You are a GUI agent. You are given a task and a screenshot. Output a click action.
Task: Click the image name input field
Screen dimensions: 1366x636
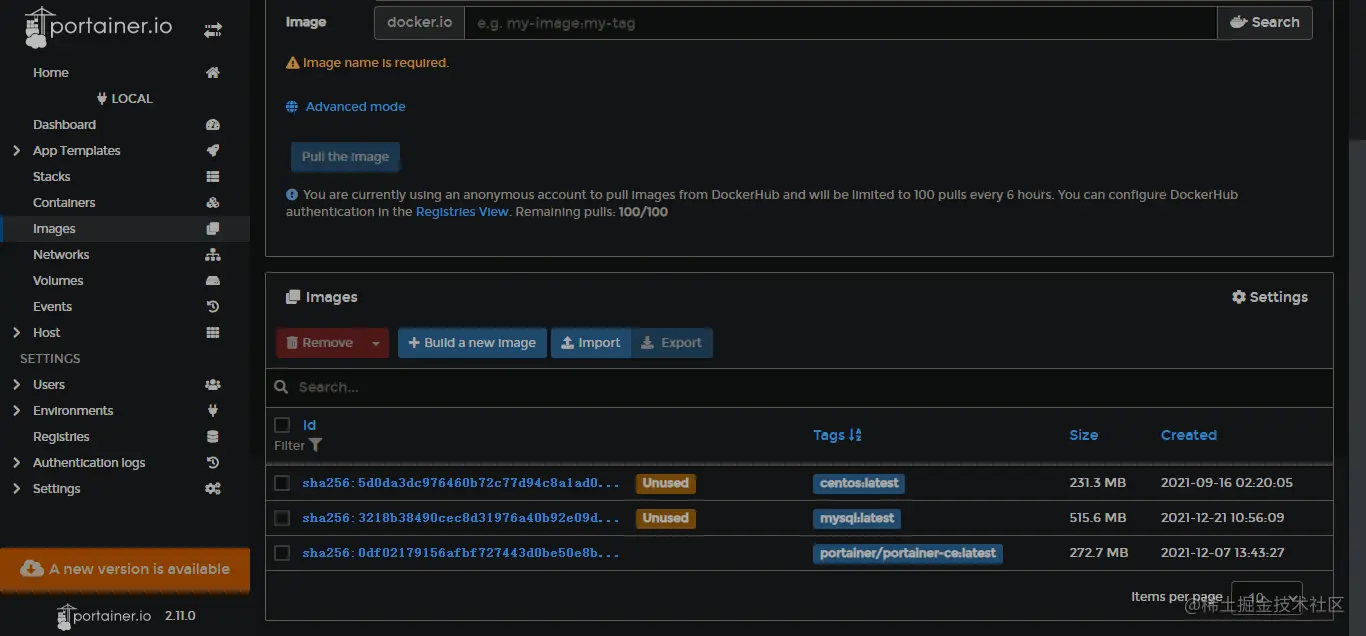click(x=840, y=23)
